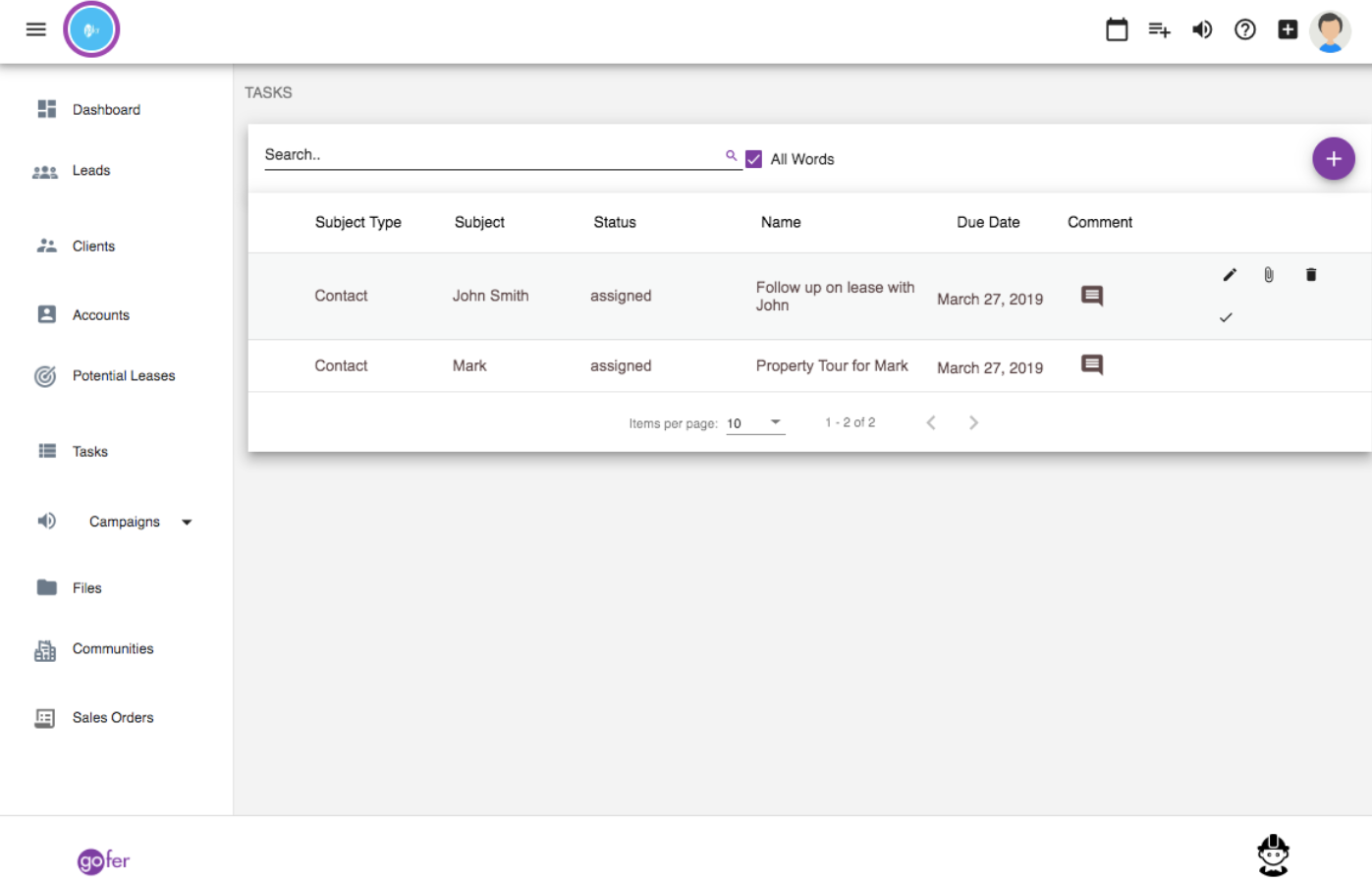The height and width of the screenshot is (882, 1372).
Task: Click the quick-add box icon near the avatar
Action: click(1287, 29)
